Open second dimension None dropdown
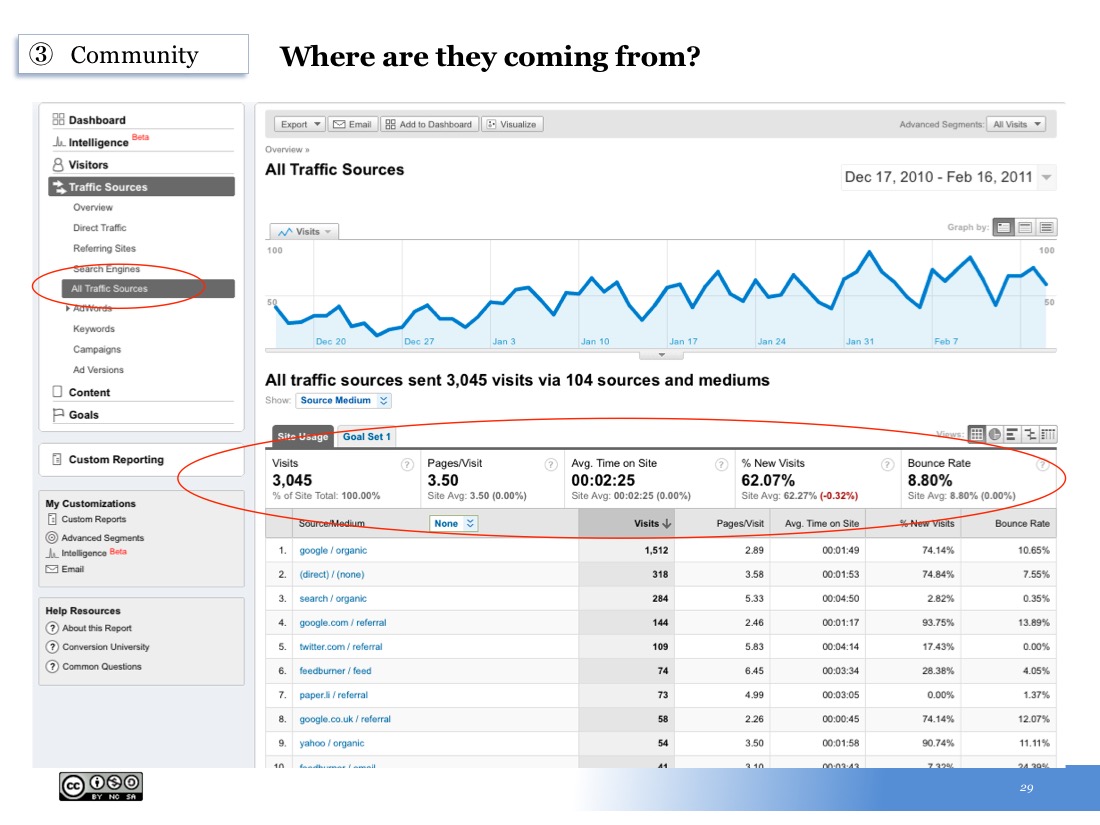This screenshot has height=825, width=1100. (x=454, y=523)
